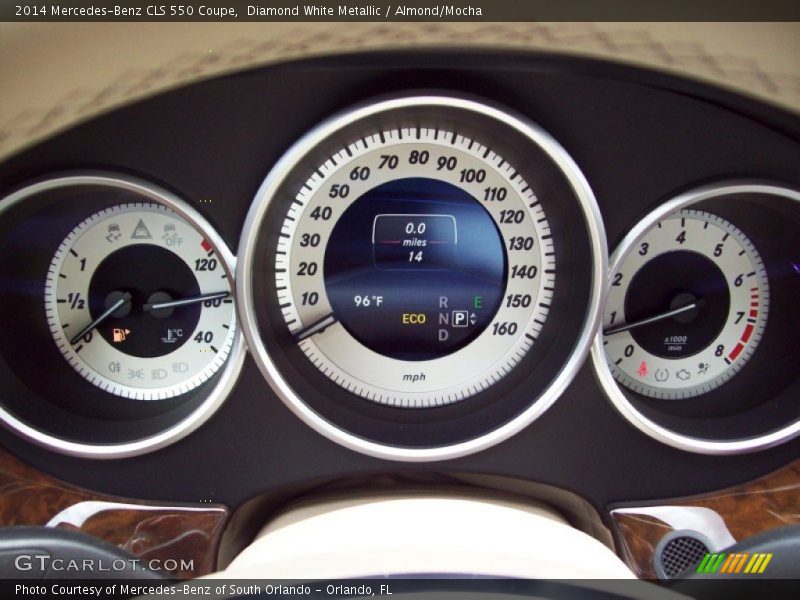Click the yellow ECO indicator
This screenshot has width=800, height=600.
[x=414, y=319]
